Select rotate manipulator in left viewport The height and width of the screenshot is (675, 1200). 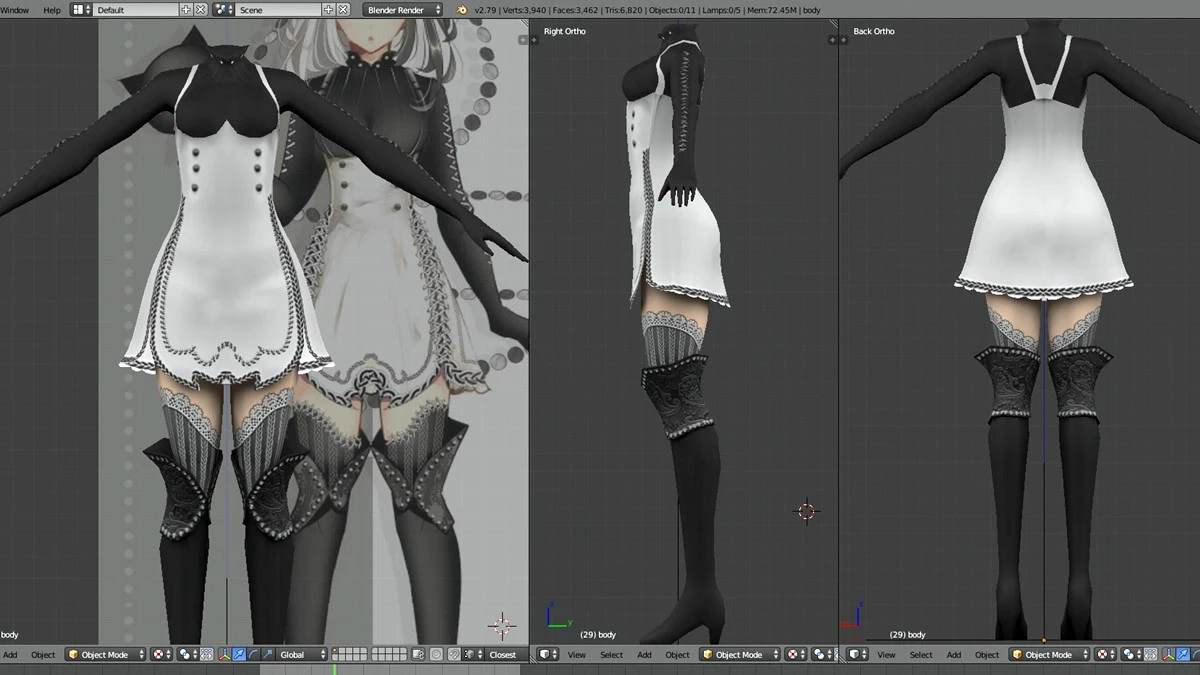click(253, 655)
